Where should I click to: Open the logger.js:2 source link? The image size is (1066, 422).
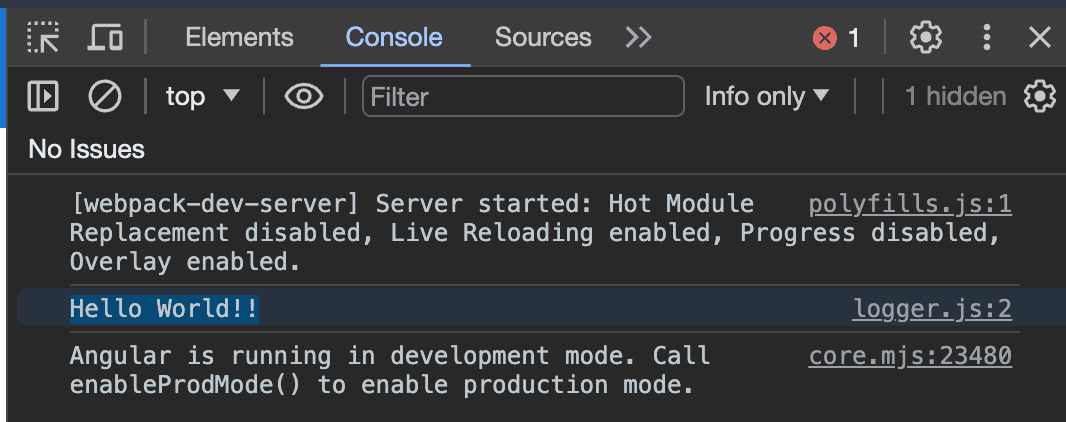click(x=932, y=309)
